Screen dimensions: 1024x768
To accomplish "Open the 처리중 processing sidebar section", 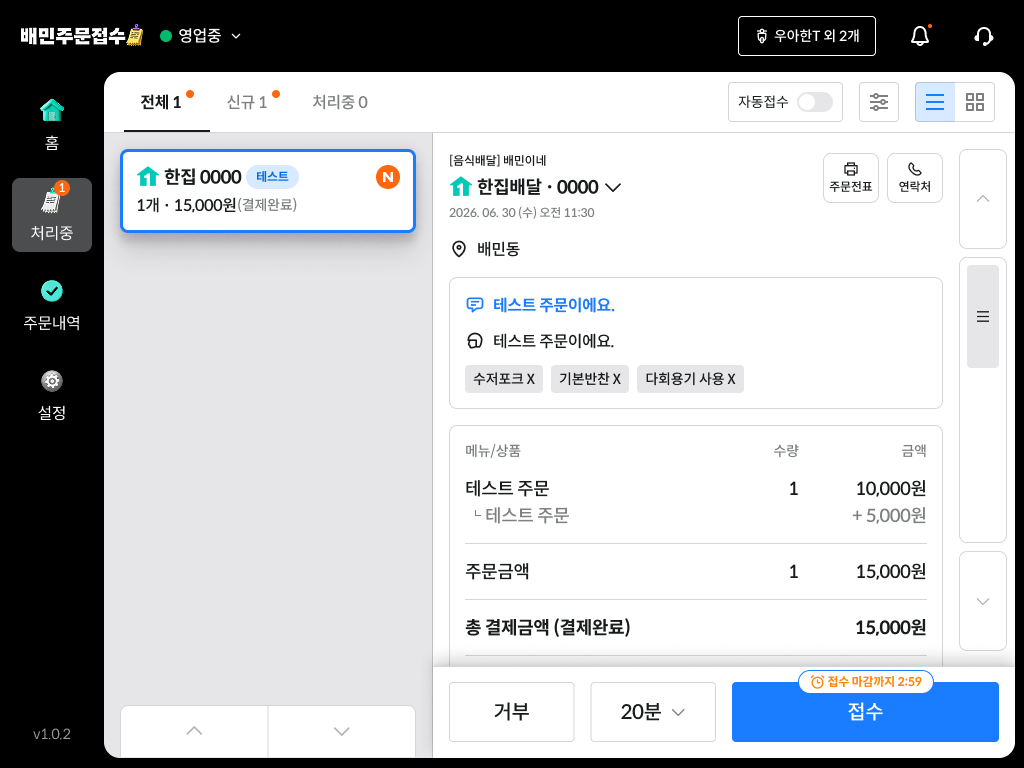I will pos(52,215).
